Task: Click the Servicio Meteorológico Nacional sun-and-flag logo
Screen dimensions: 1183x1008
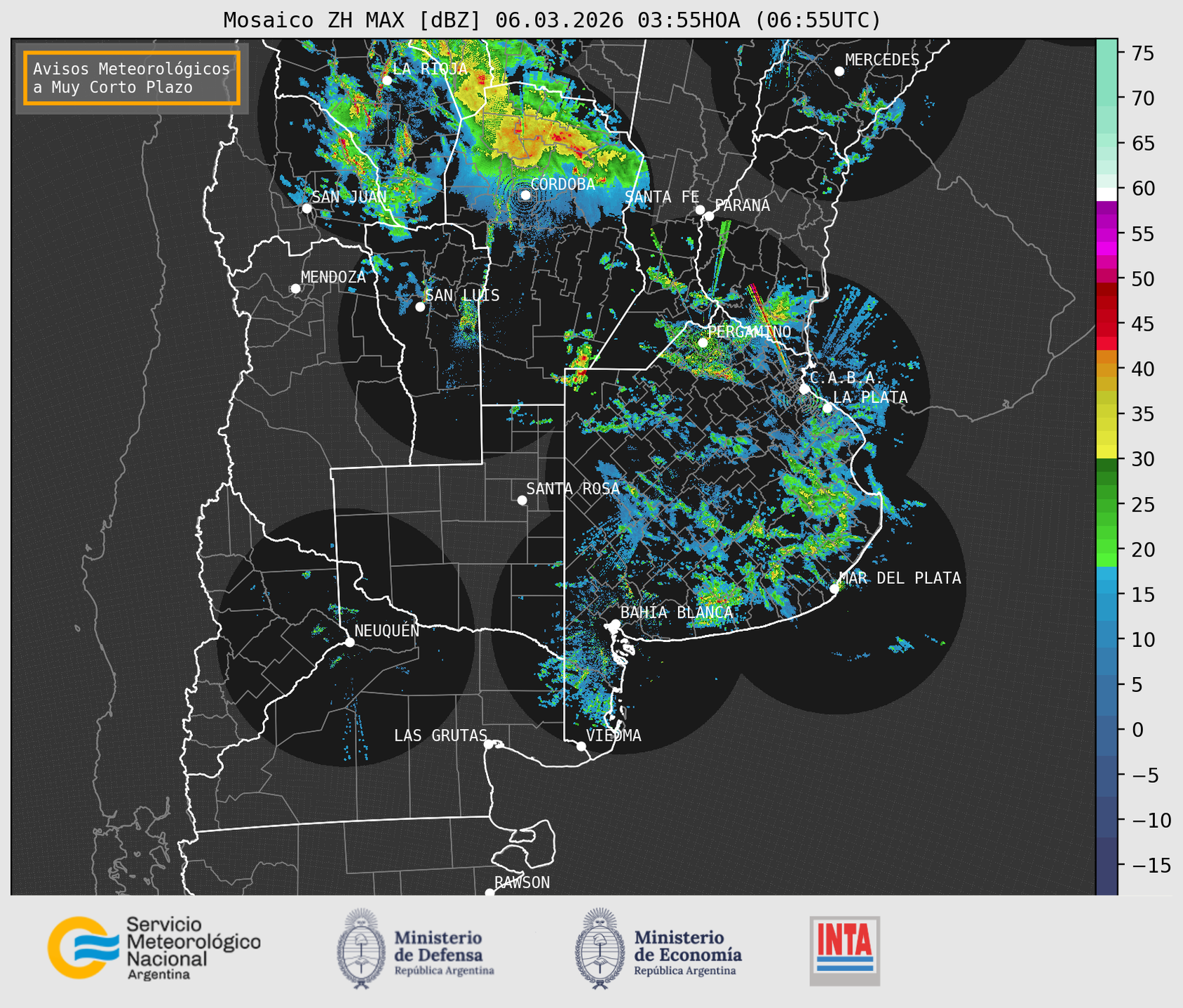Action: (83, 947)
